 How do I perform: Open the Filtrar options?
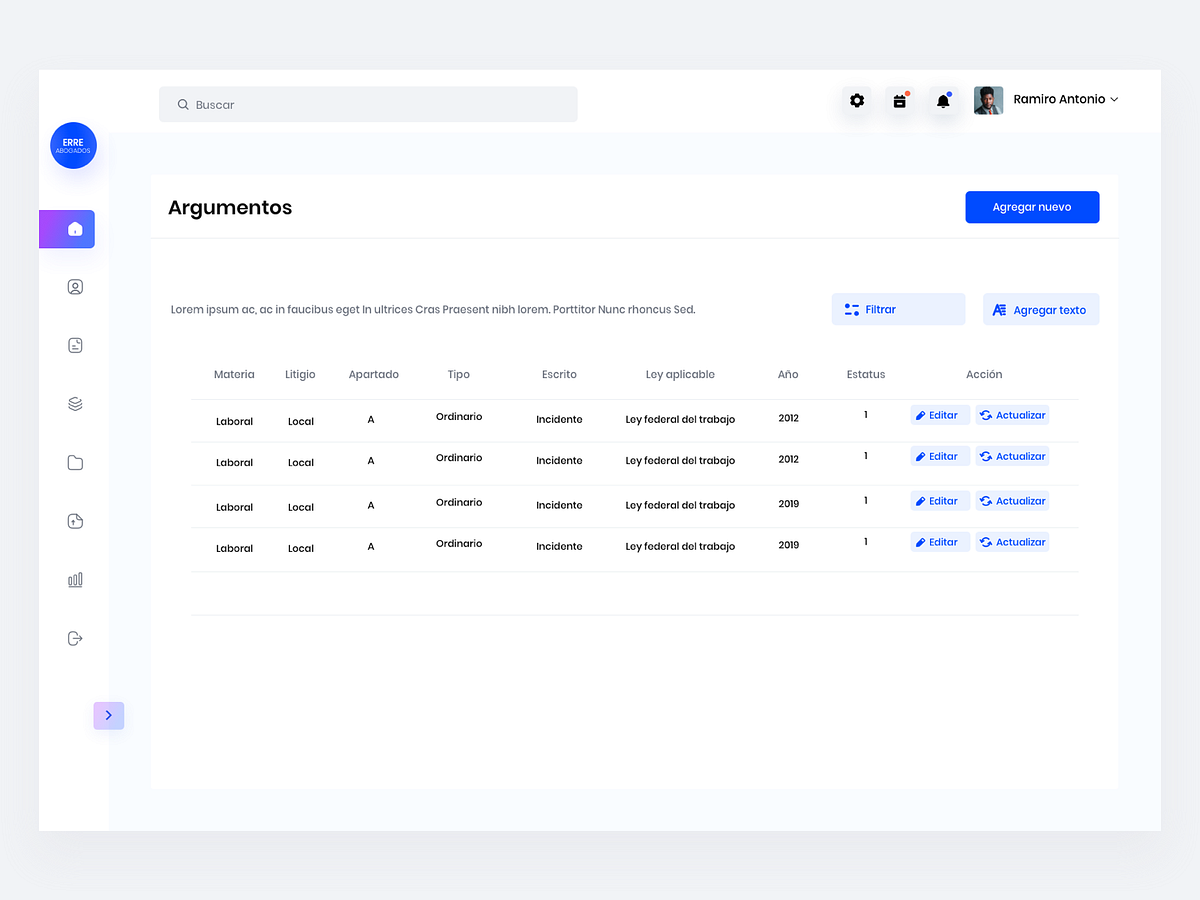click(x=897, y=309)
